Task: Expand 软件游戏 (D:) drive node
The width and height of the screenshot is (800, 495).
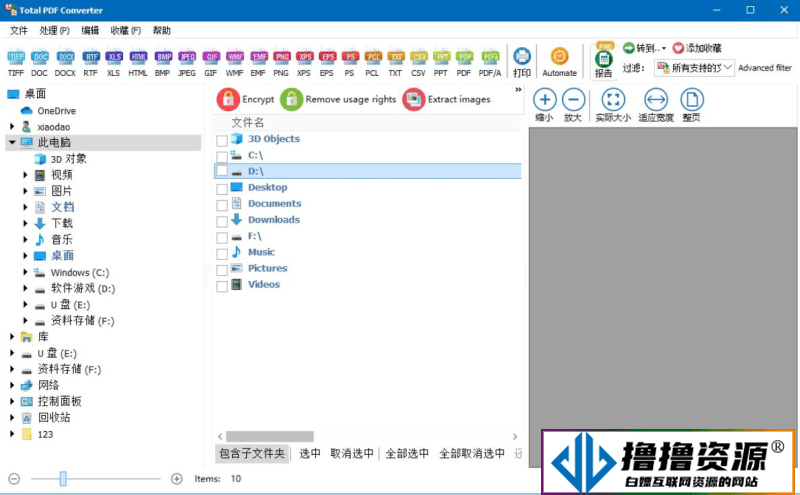Action: point(25,288)
